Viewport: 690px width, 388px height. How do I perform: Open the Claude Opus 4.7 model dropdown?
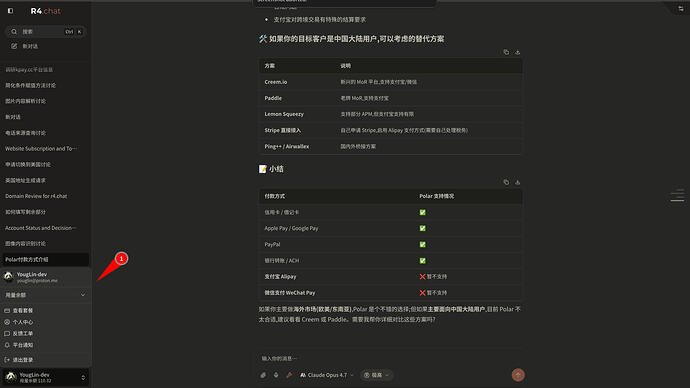[327, 375]
